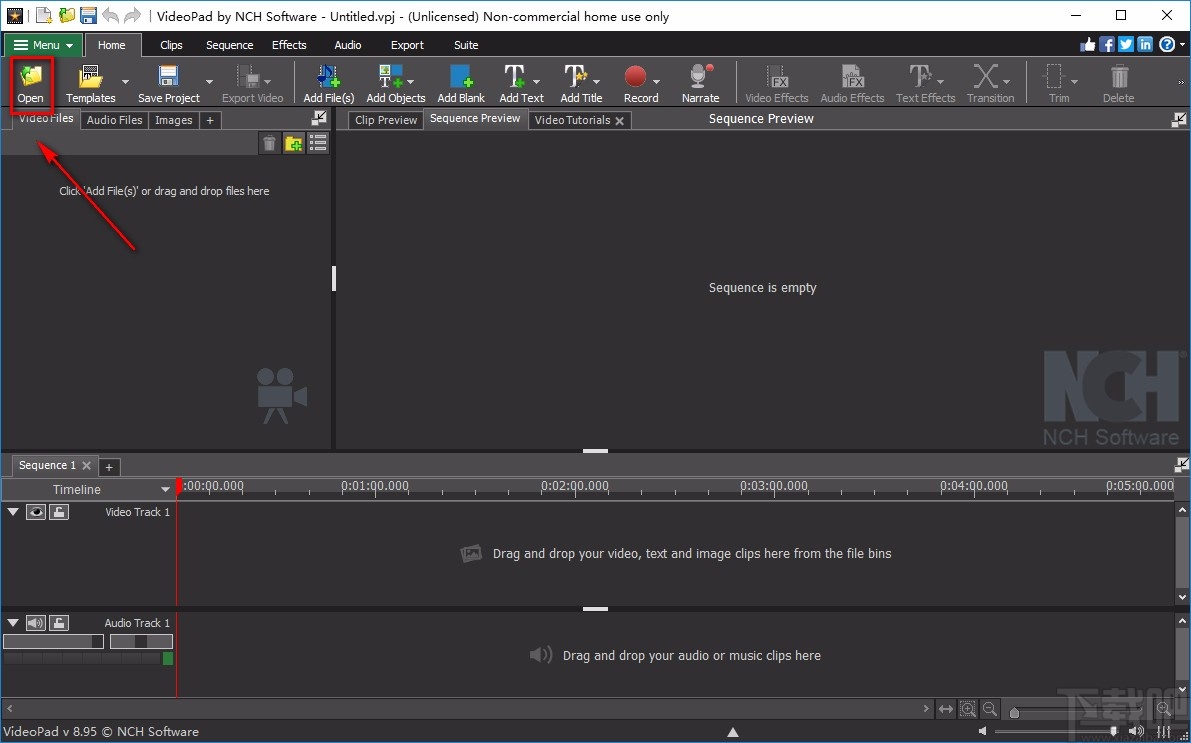1191x743 pixels.
Task: Click the Text Effects icon
Action: click(920, 77)
